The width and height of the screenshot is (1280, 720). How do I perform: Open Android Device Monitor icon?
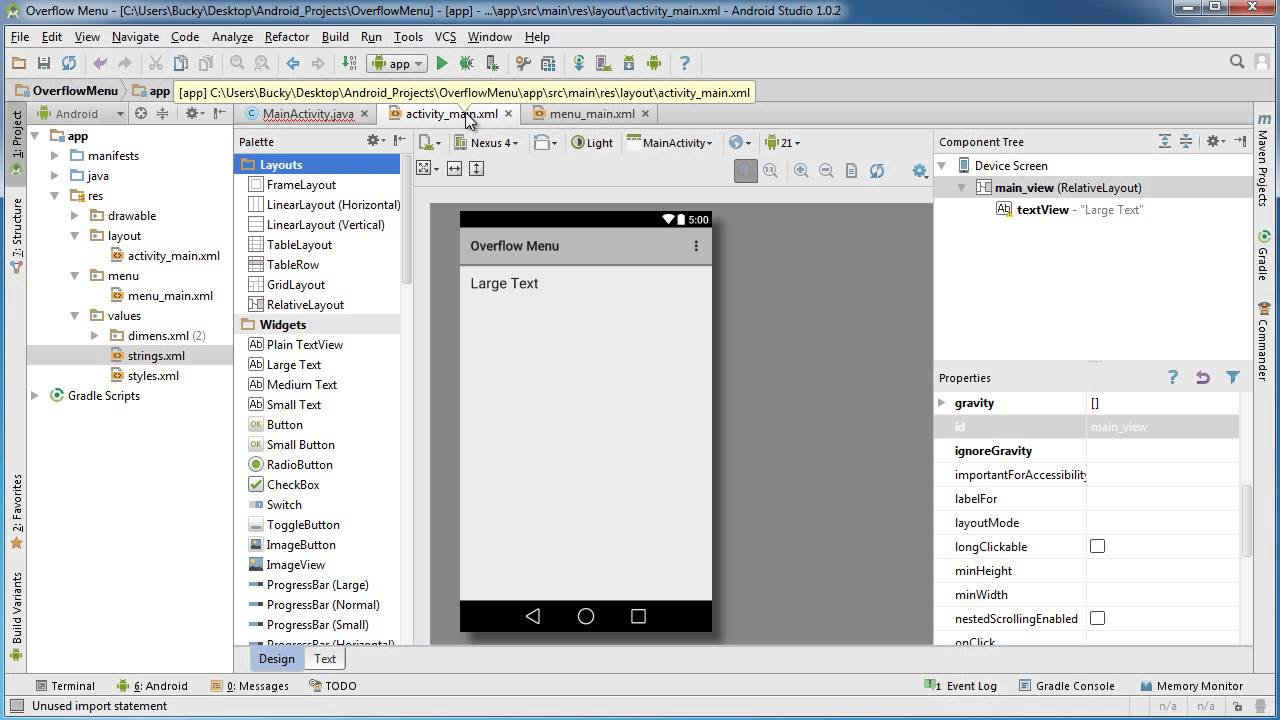(654, 63)
